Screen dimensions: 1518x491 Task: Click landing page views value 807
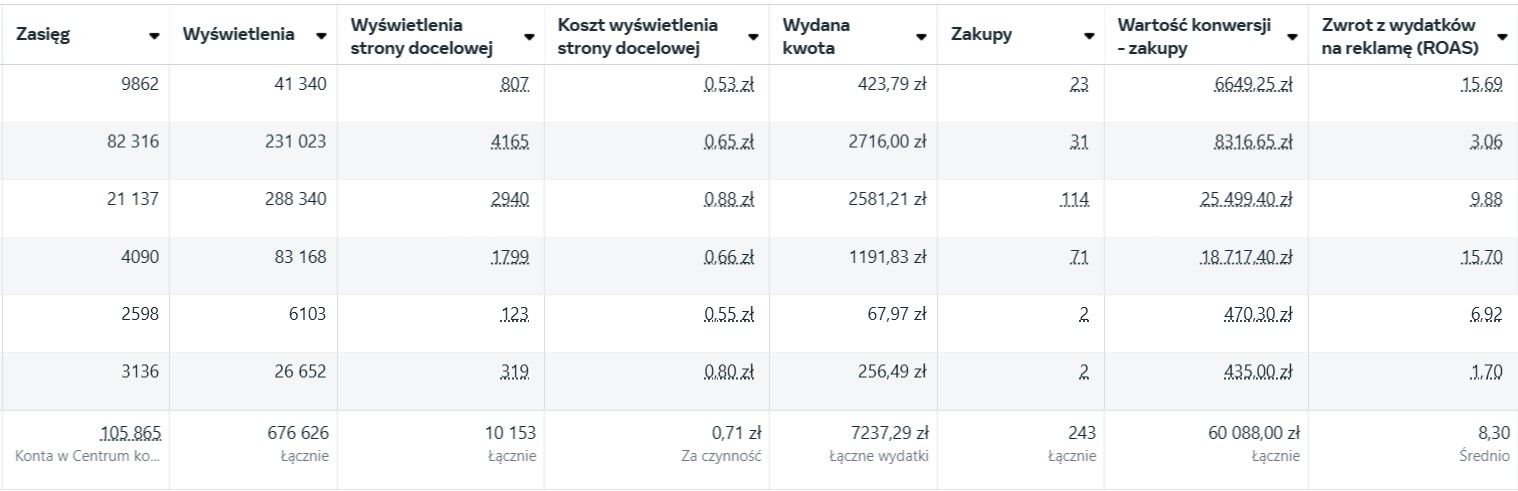514,85
